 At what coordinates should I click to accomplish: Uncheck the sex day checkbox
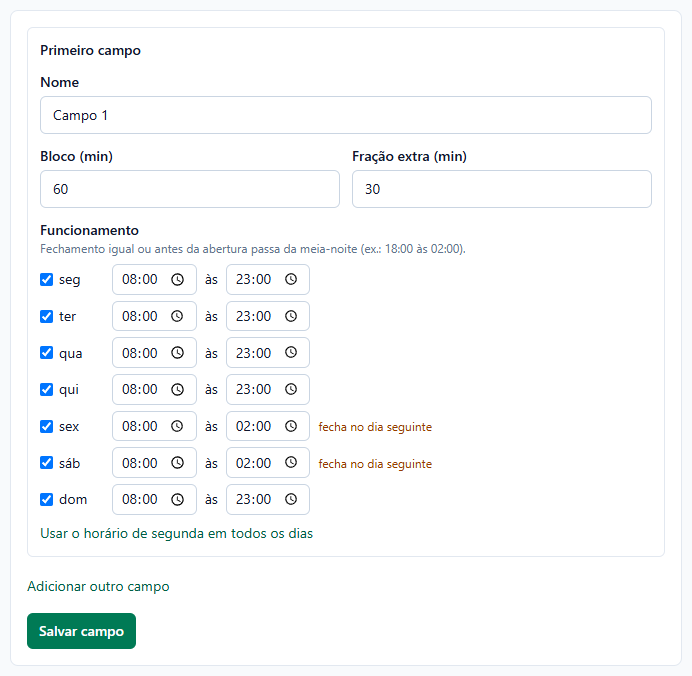(x=46, y=426)
